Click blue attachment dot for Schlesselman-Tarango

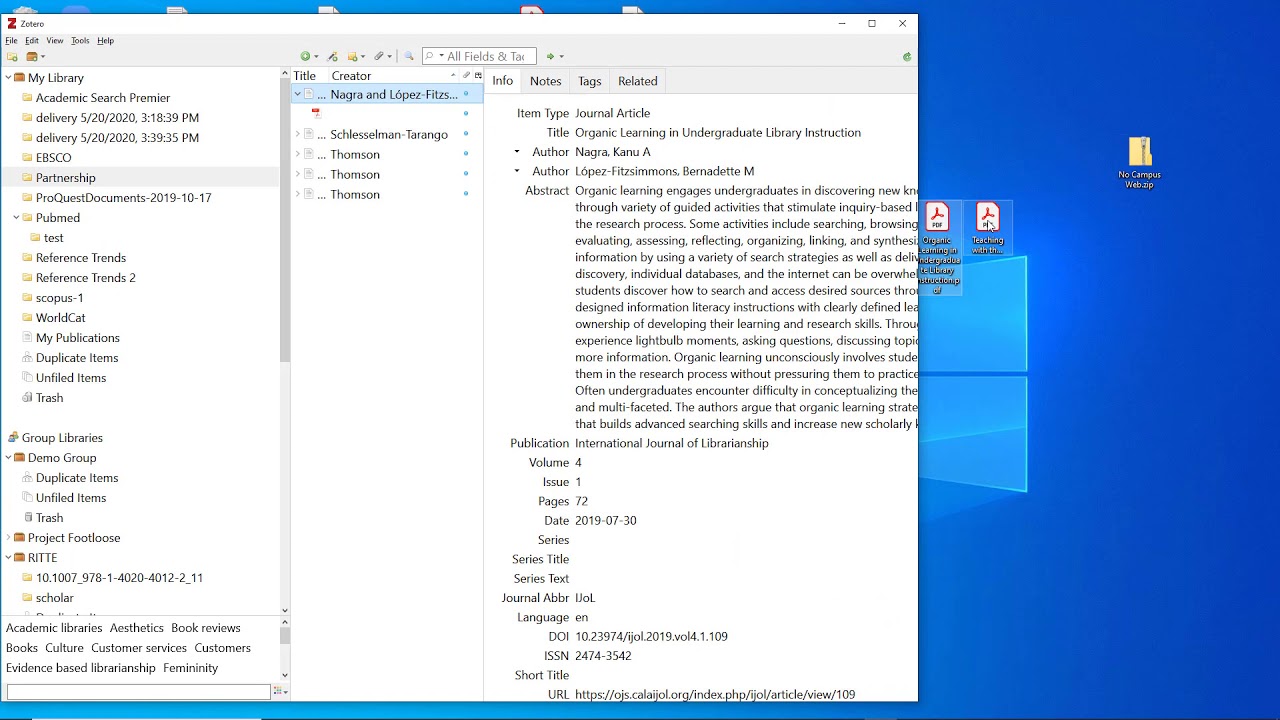(466, 134)
